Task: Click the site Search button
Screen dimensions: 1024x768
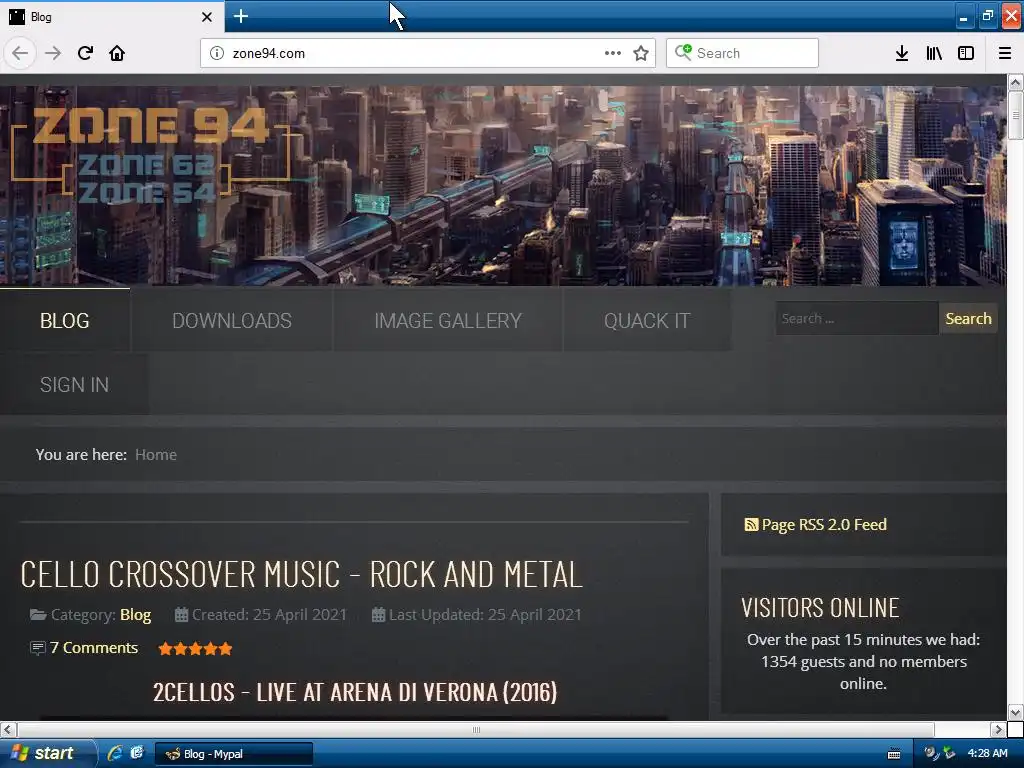Action: [x=968, y=319]
